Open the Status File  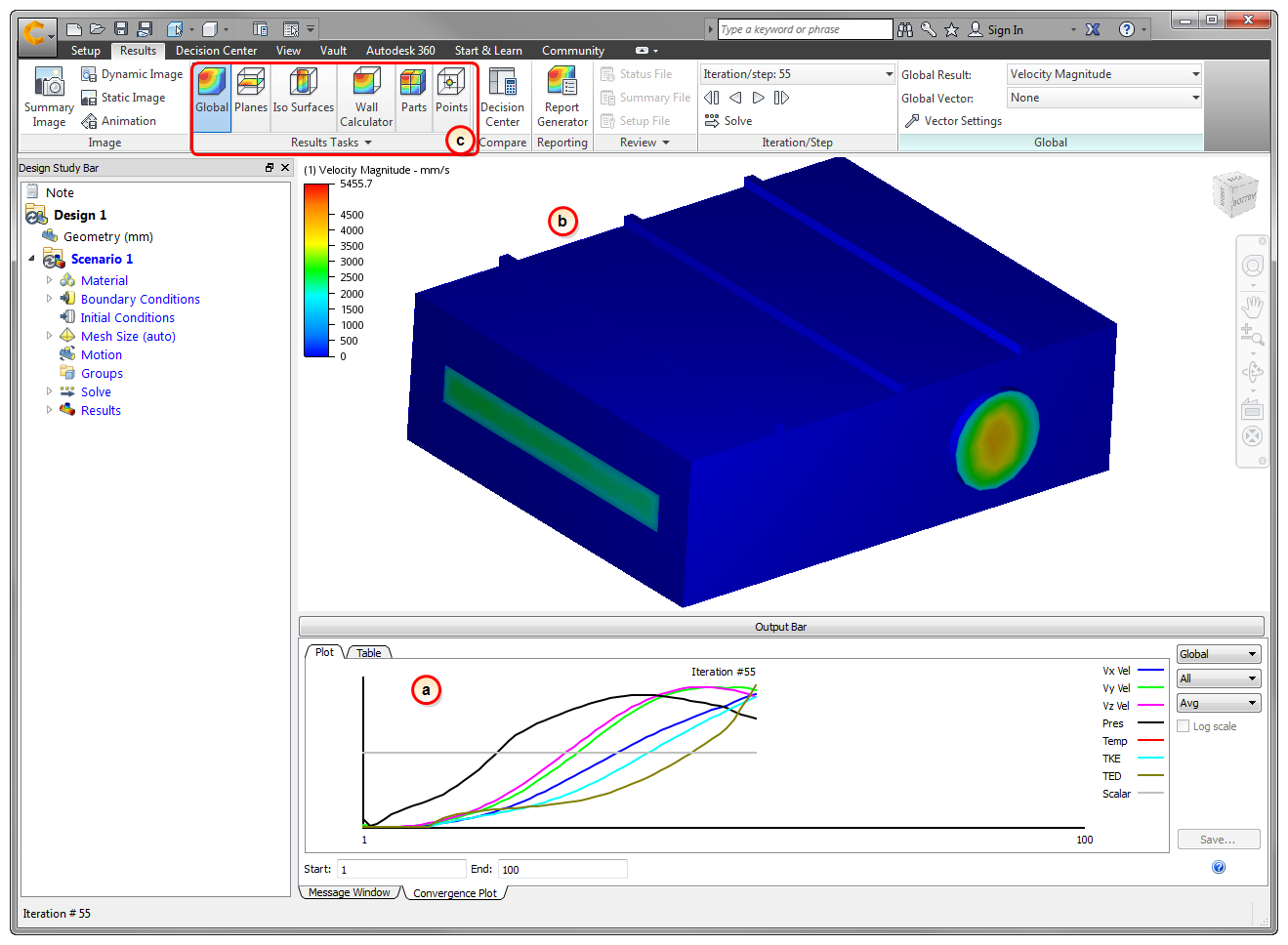point(636,74)
